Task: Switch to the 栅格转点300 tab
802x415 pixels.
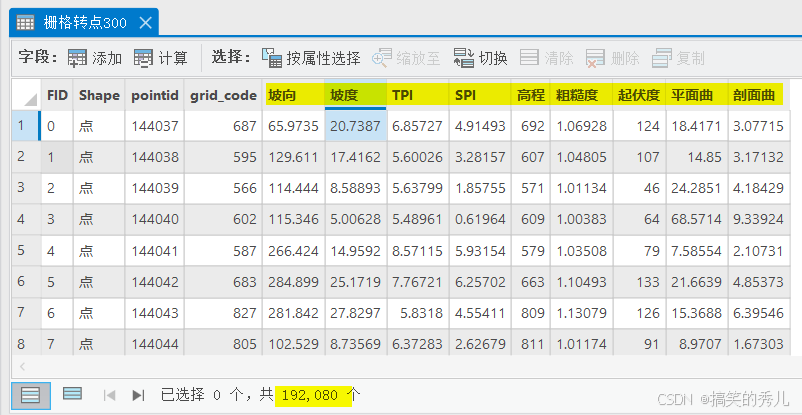Action: coord(84,23)
